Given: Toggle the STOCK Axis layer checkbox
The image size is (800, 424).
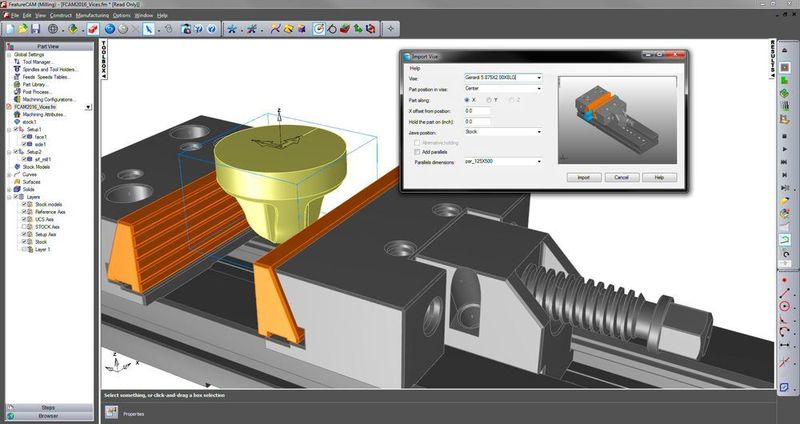Looking at the screenshot, I should pos(24,226).
